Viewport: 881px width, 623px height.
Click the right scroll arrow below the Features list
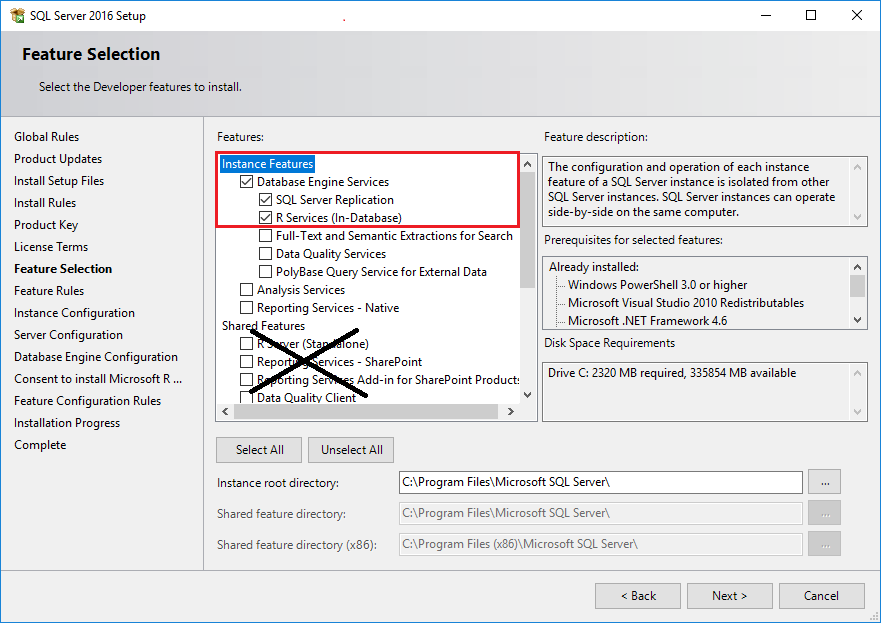coord(510,410)
